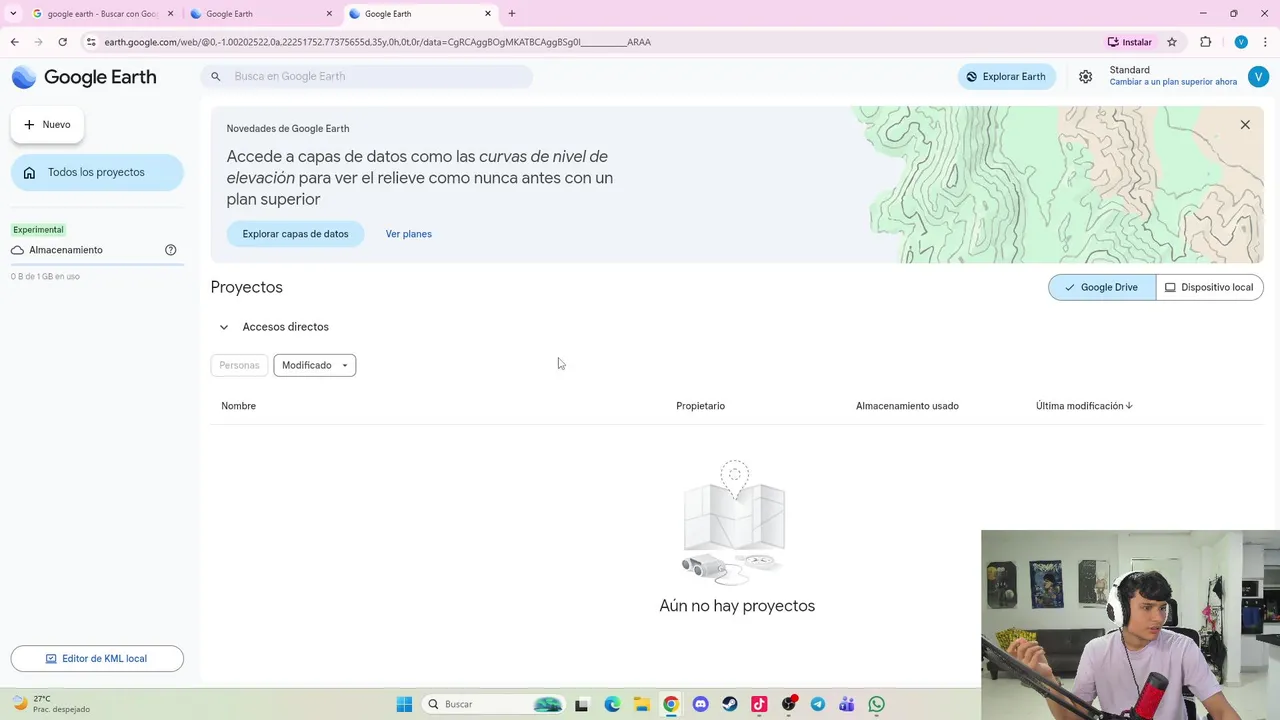
Task: Select Google Drive storage toggle
Action: pos(1102,287)
